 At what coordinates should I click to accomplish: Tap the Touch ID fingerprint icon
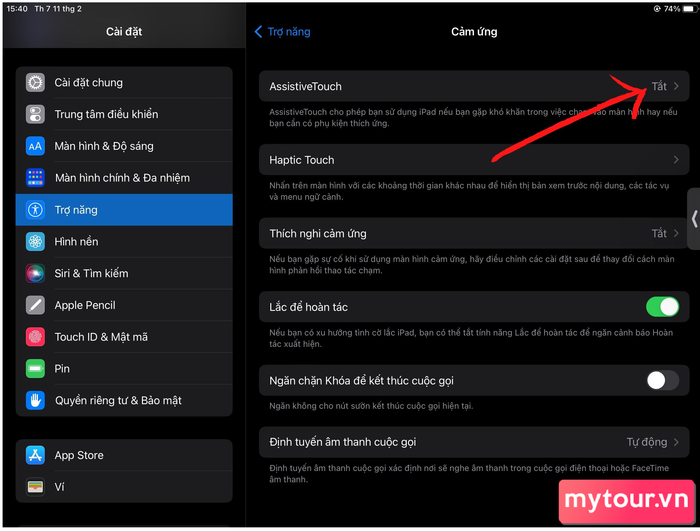[x=35, y=337]
